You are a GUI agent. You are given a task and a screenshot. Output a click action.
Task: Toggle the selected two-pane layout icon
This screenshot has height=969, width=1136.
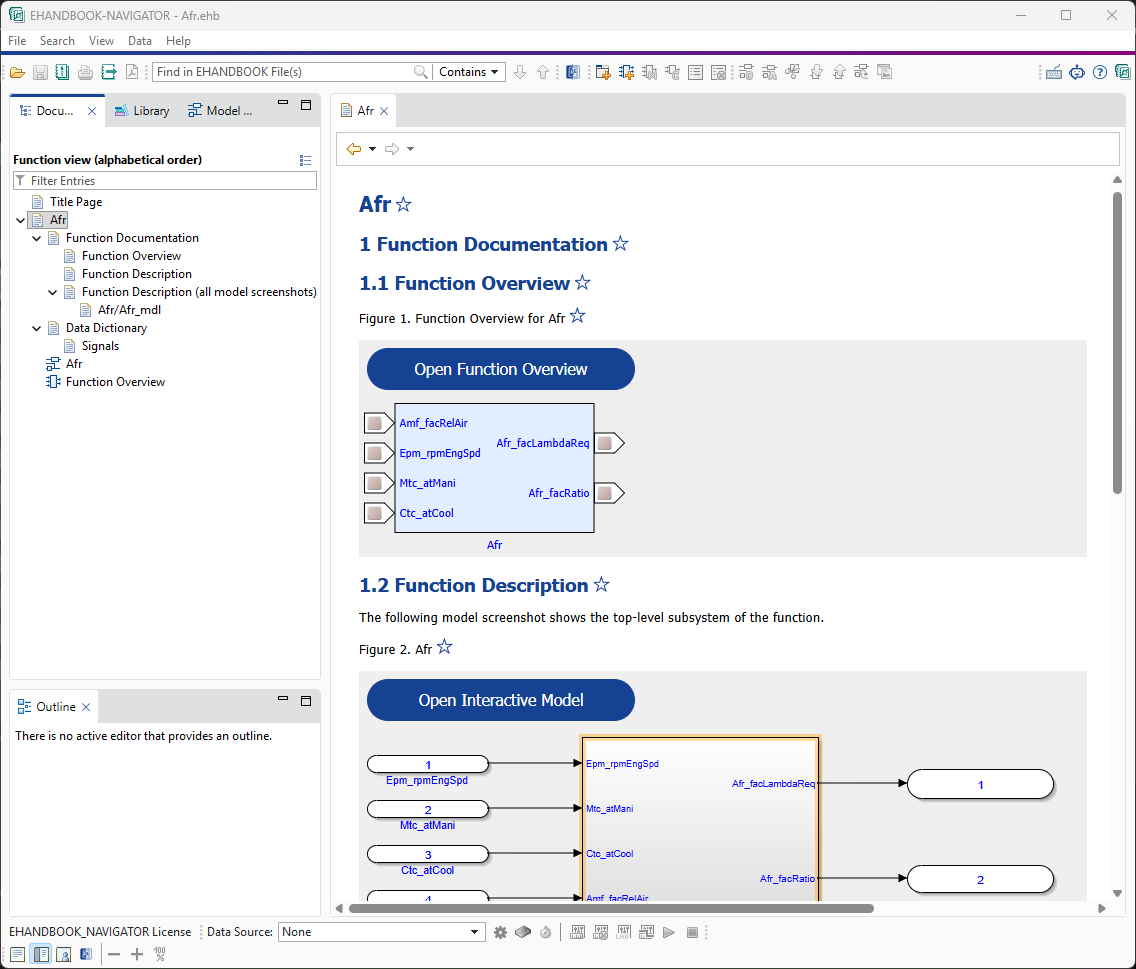41,955
